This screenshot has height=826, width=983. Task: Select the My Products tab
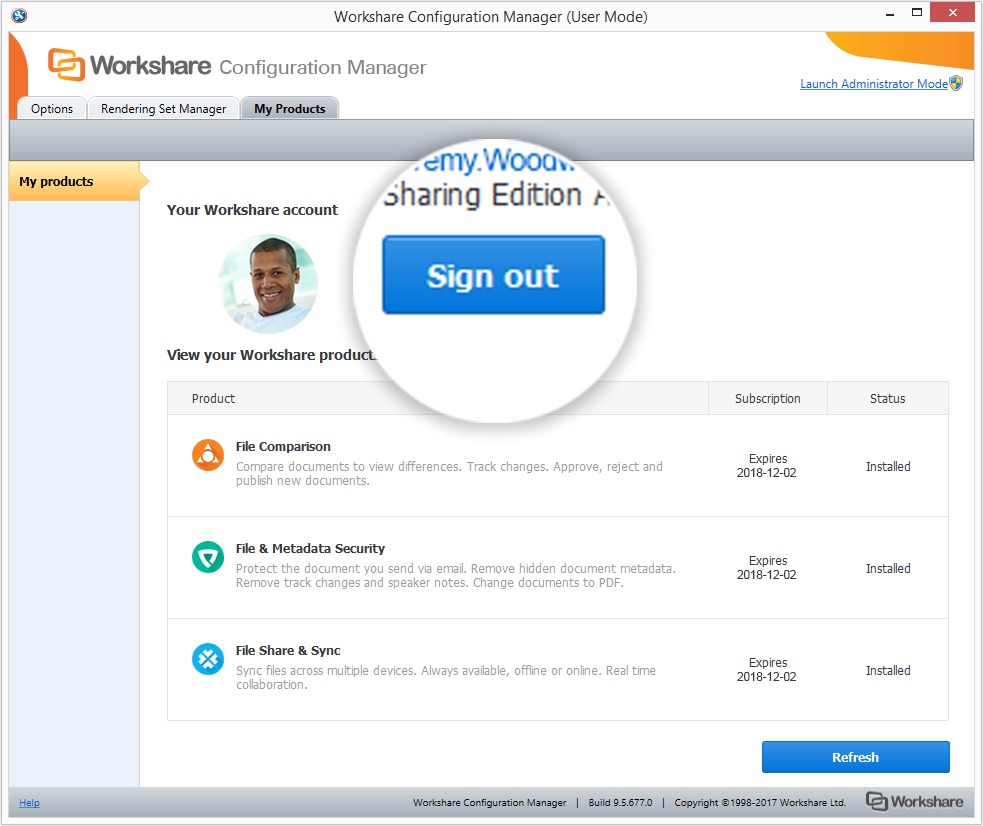[290, 109]
